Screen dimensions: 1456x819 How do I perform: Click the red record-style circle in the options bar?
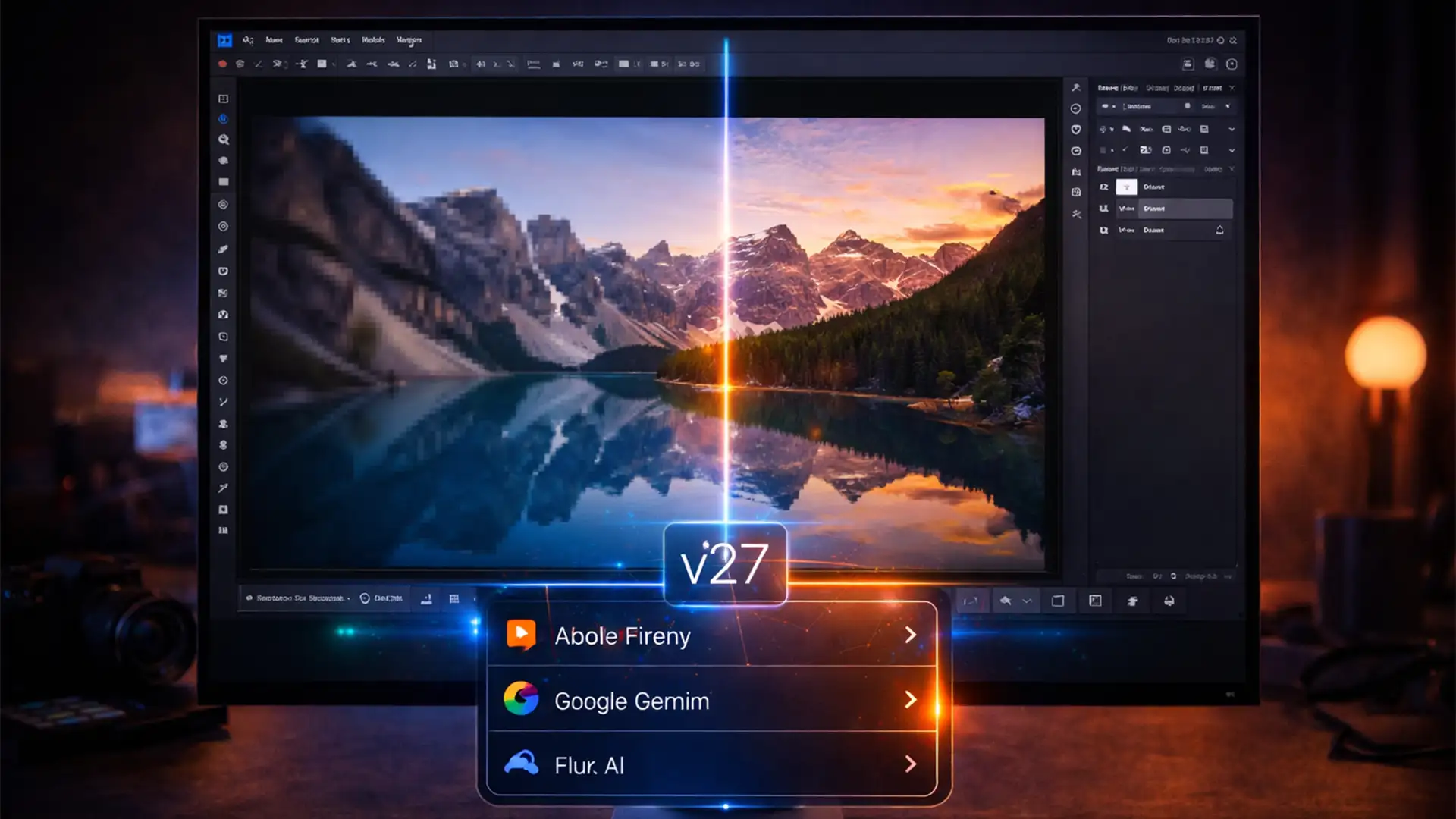[221, 64]
